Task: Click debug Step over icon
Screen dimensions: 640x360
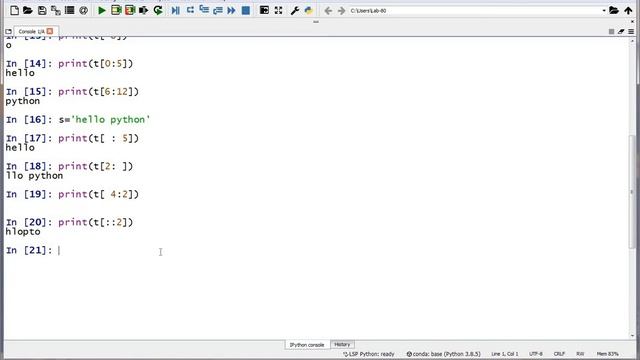Action: click(x=190, y=11)
